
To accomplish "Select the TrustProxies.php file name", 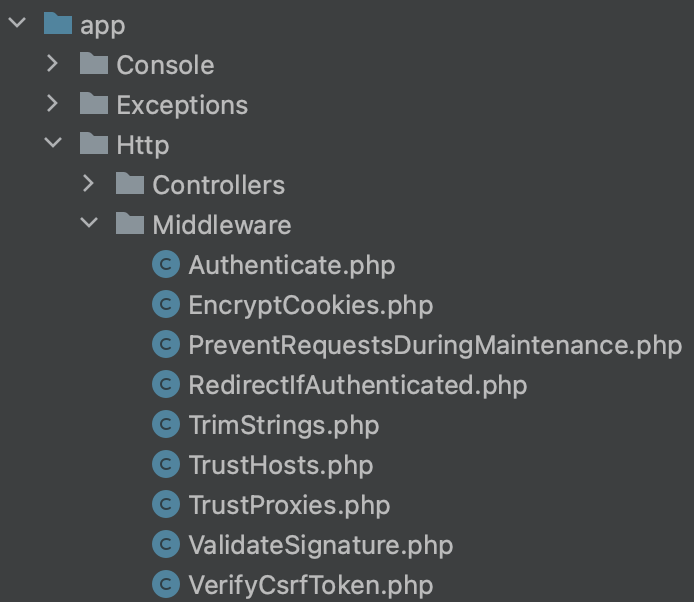I will click(x=289, y=505).
